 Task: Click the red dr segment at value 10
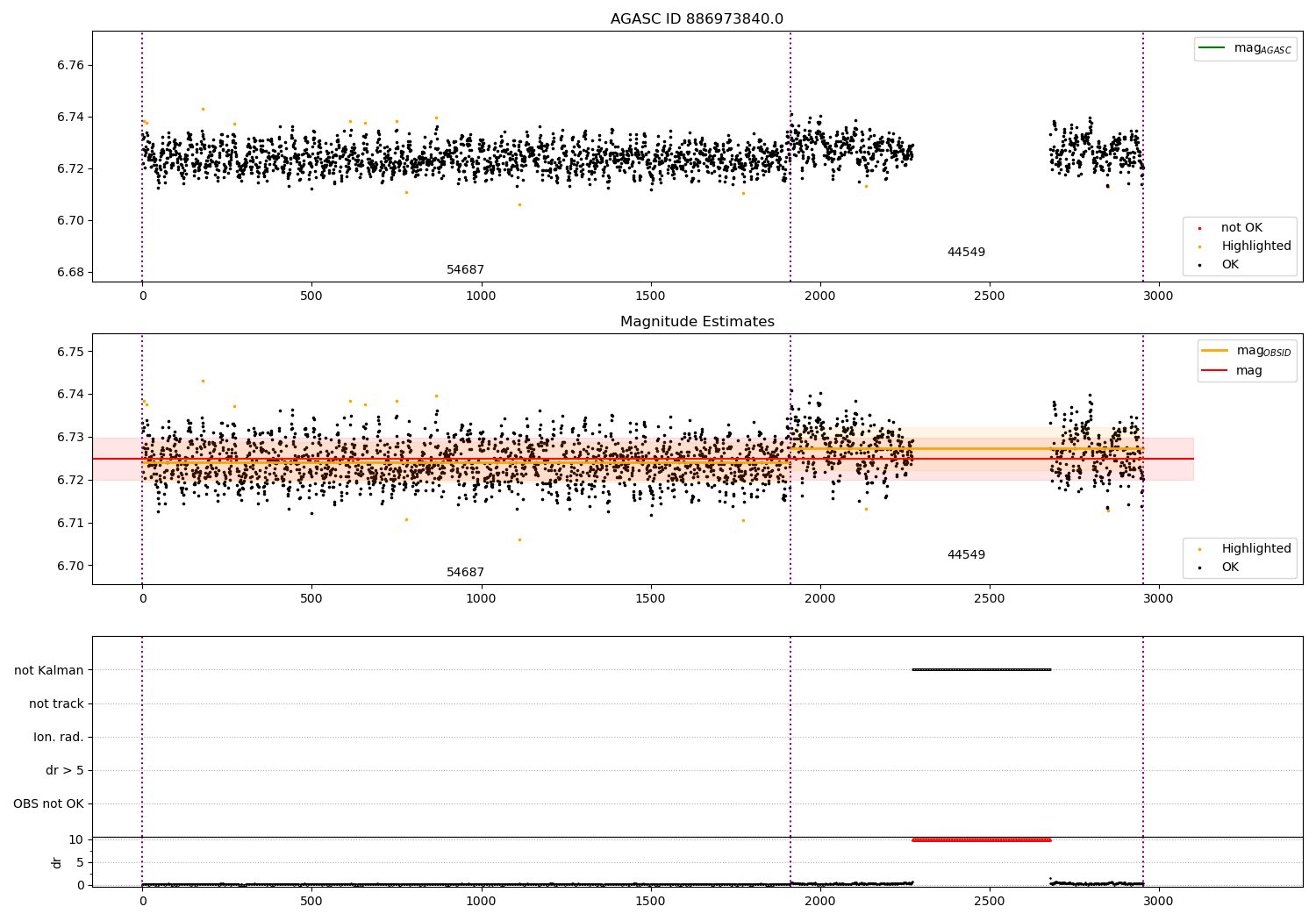(x=981, y=839)
